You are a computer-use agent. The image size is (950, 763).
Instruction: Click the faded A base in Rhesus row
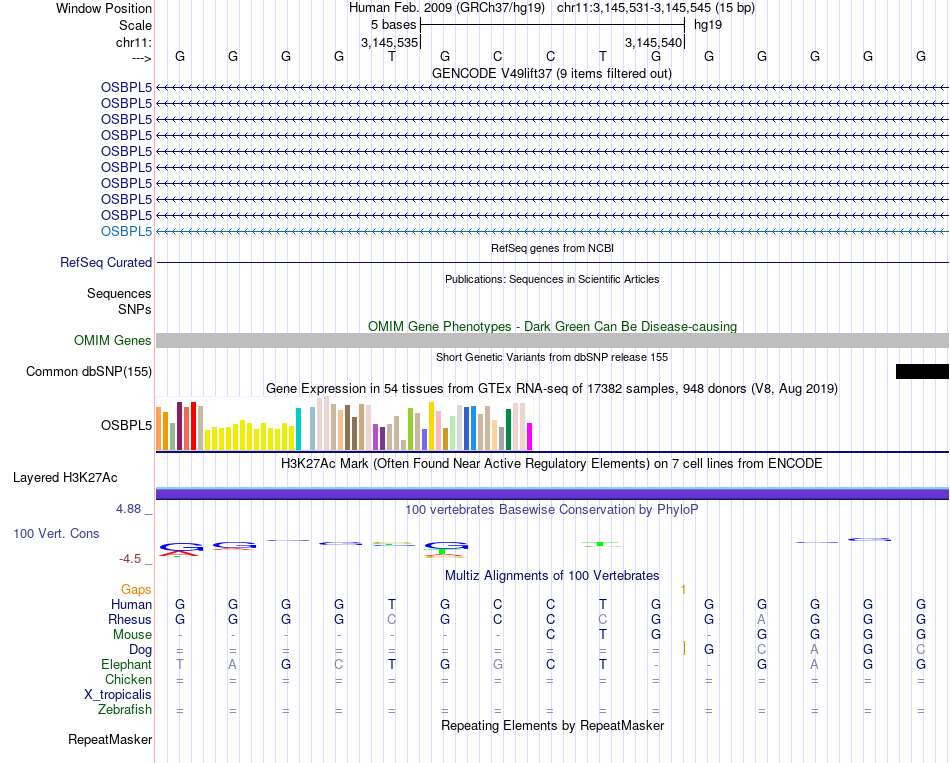(762, 619)
